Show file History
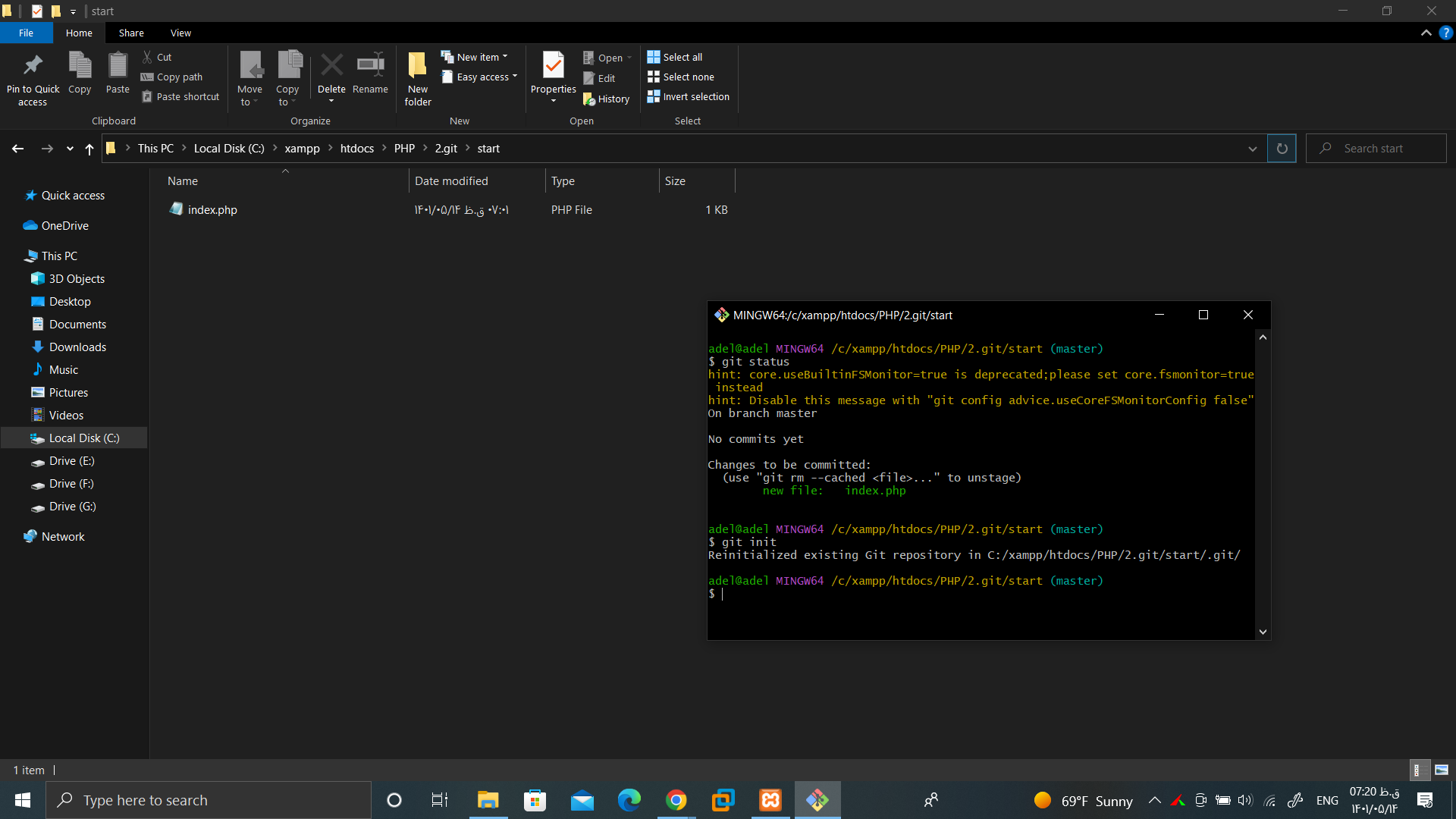The image size is (1456, 819). (607, 99)
